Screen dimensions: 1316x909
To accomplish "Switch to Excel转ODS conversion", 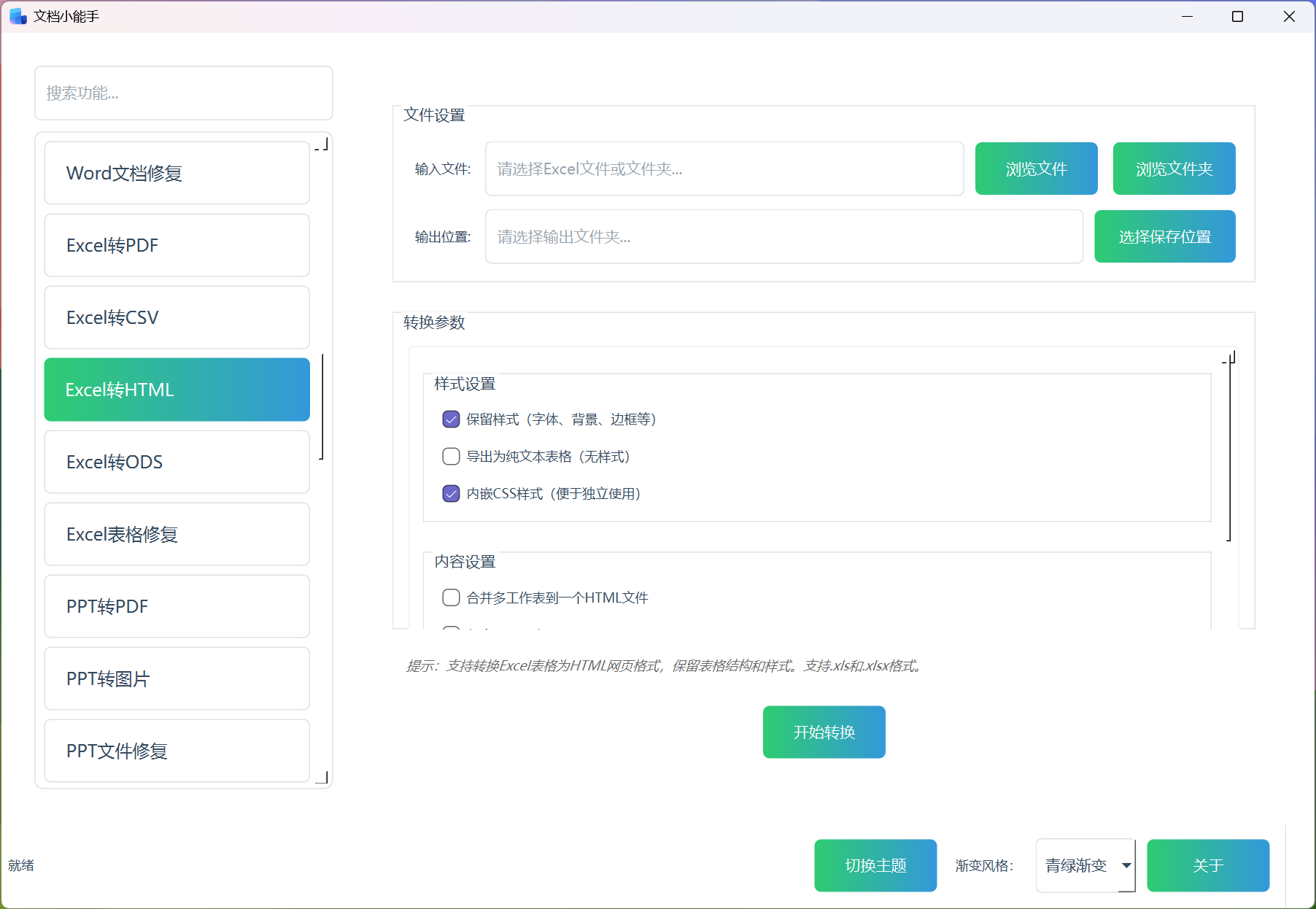I will [x=177, y=462].
